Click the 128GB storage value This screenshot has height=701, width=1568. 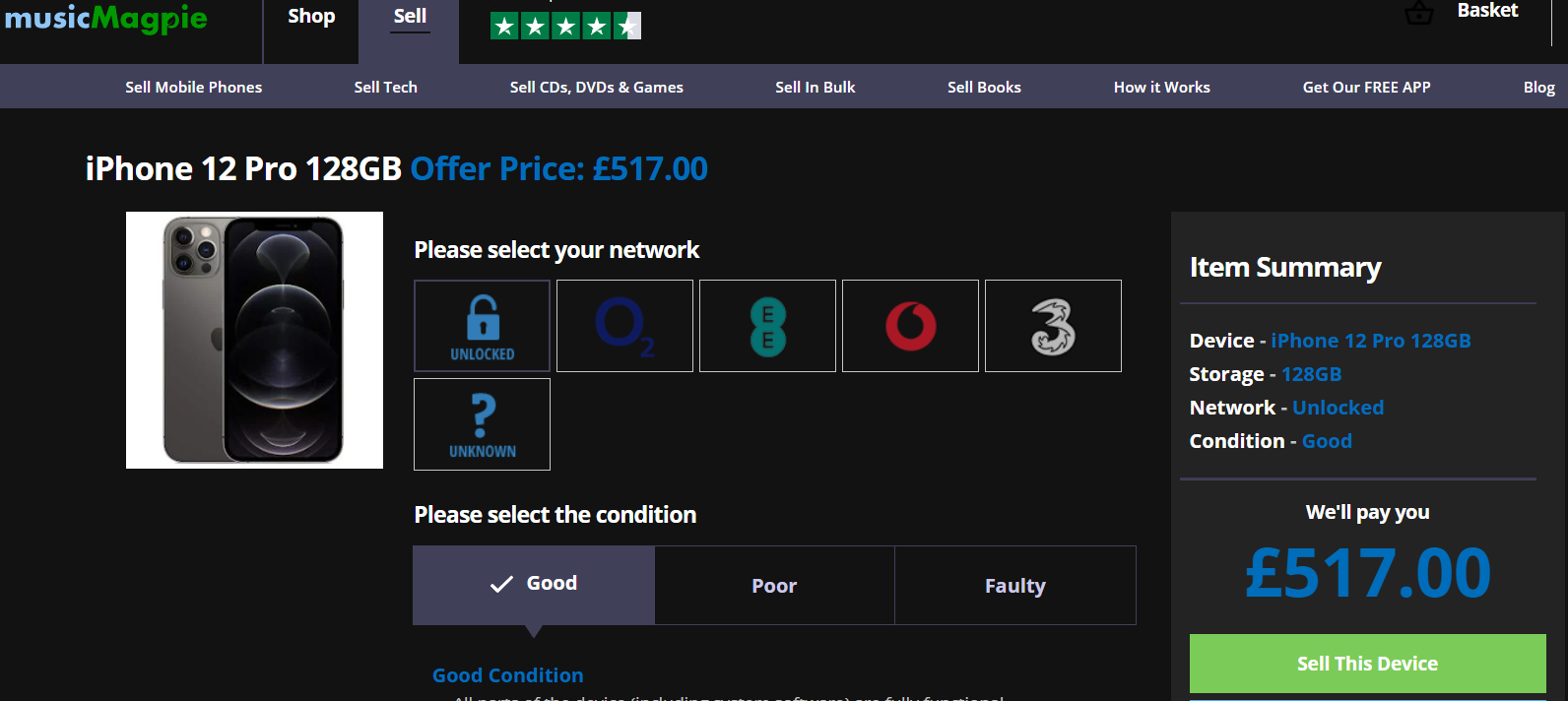(x=1311, y=374)
